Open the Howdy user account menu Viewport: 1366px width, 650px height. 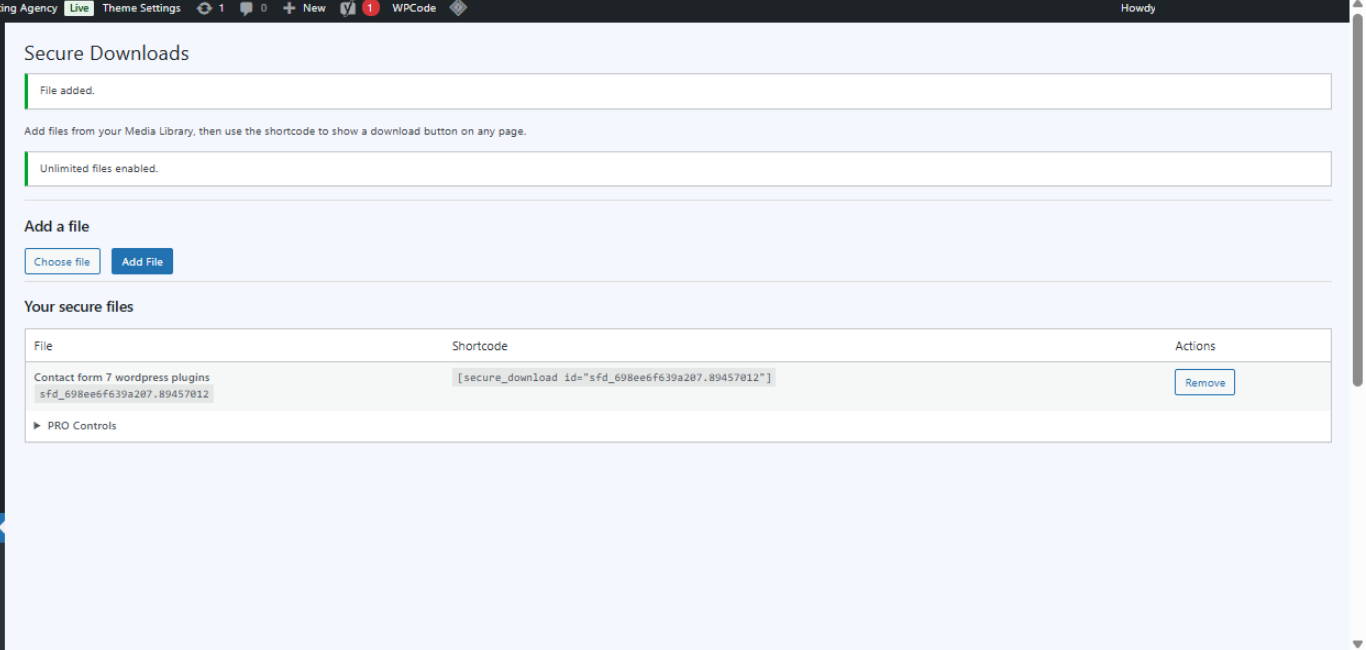[x=1138, y=8]
